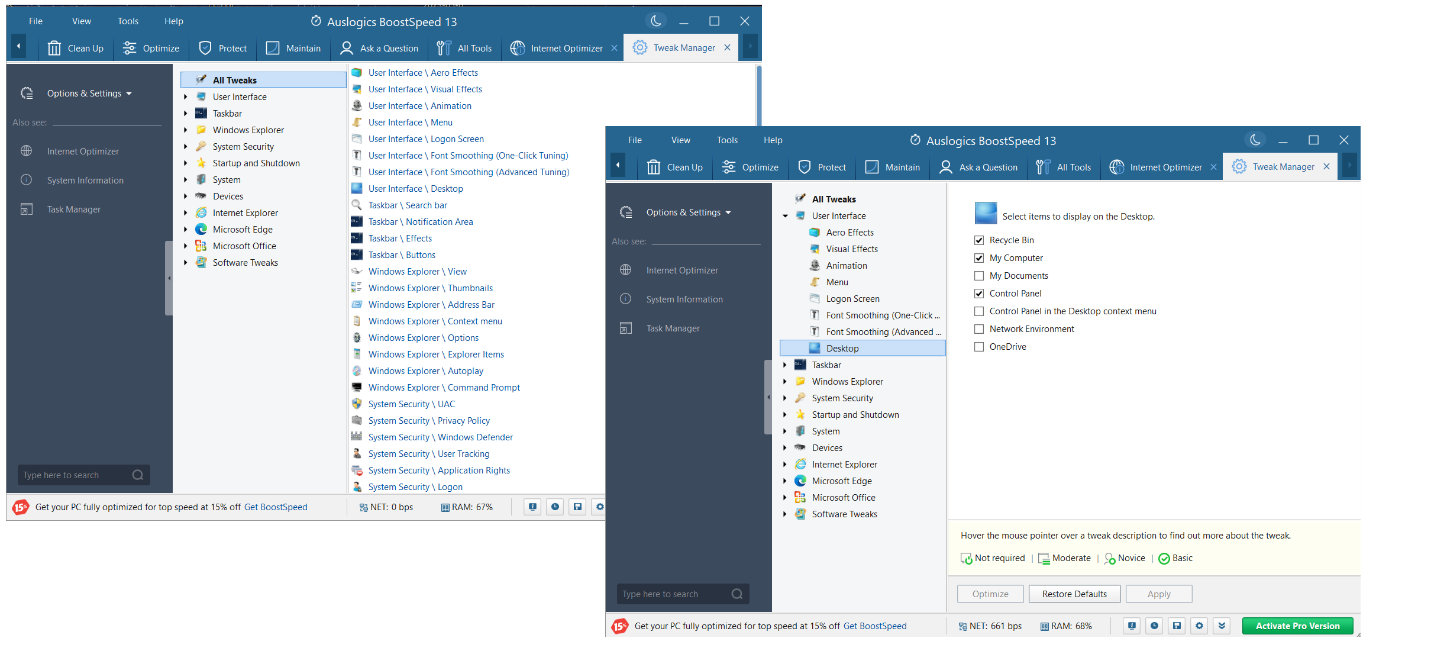Collapse User Interface node in front window tree
The image size is (1431, 667).
tap(785, 216)
